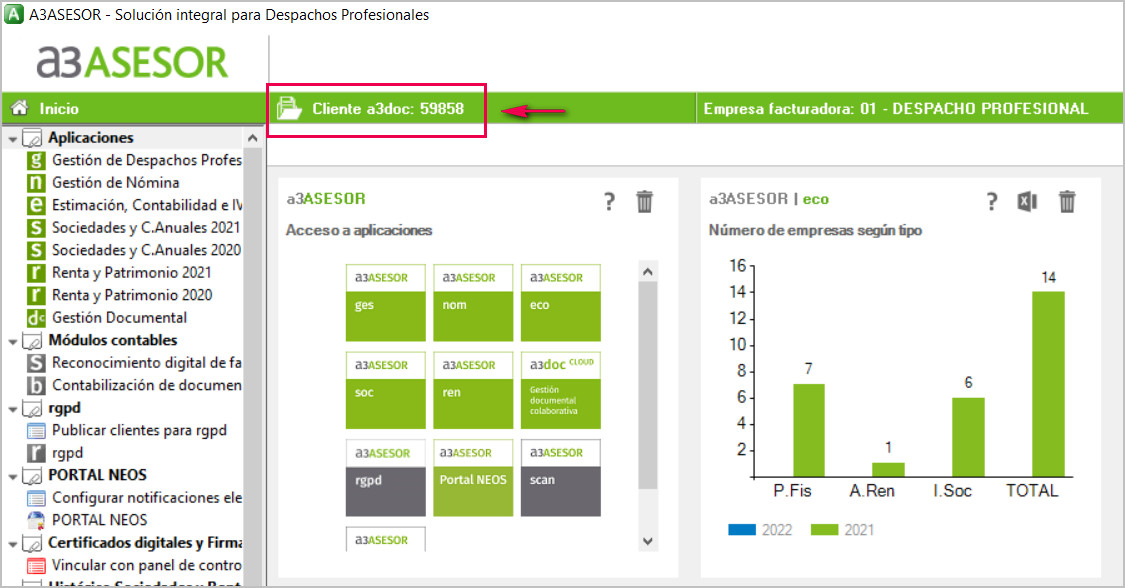1125x588 pixels.
Task: Click the Gestión de Nómina 'n' icon
Action: 36,183
